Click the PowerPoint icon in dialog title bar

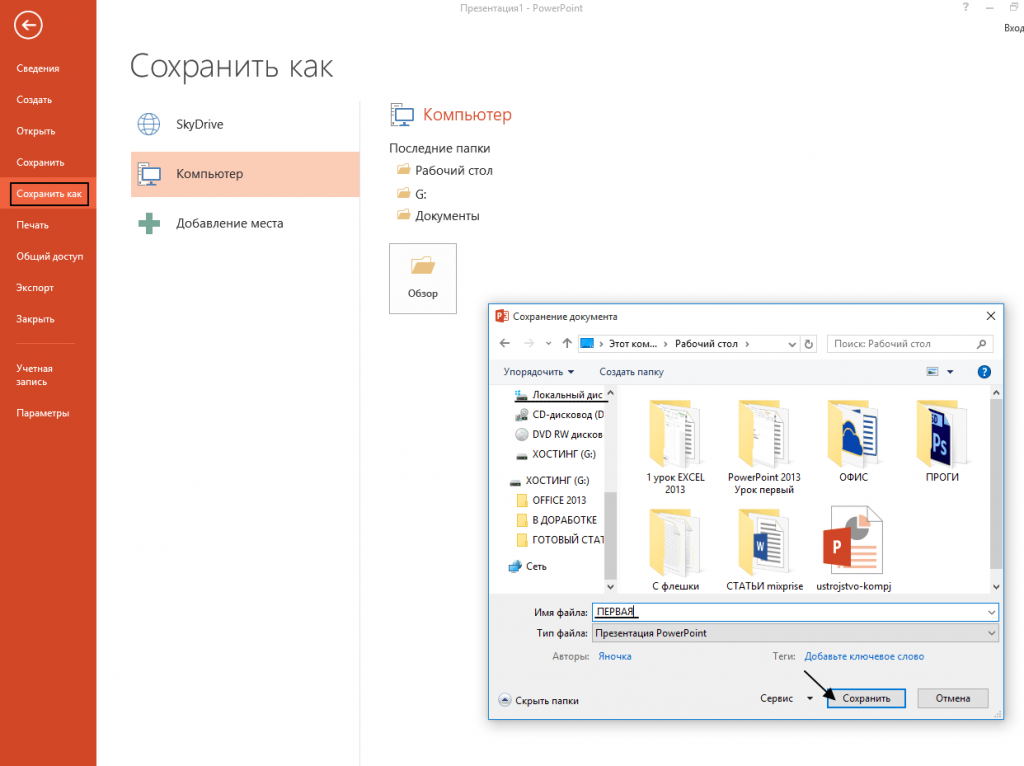click(502, 316)
